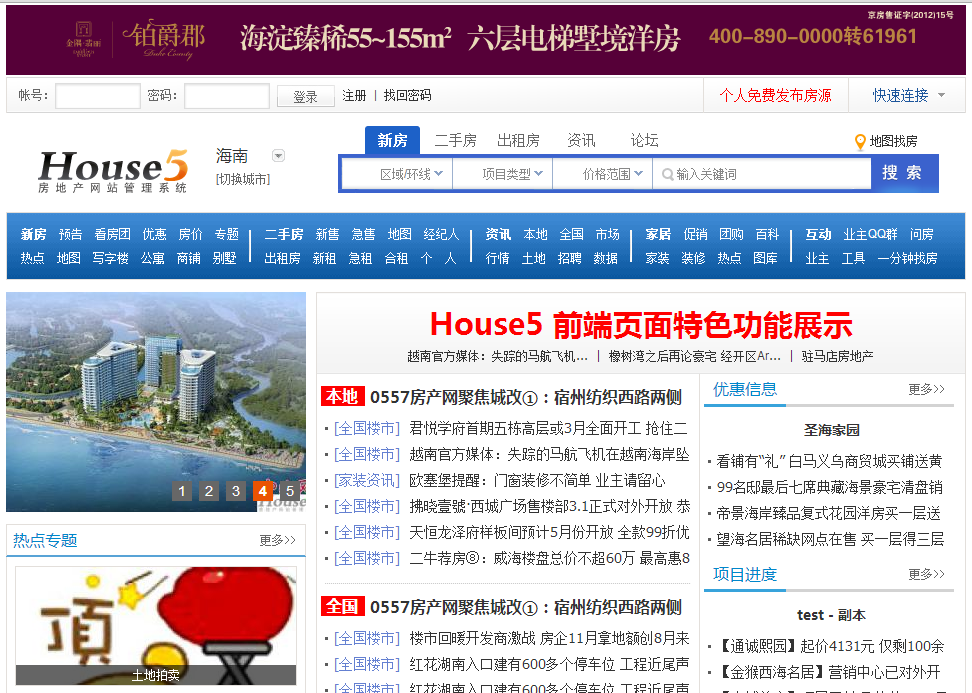Click the 输入关键词 search field
This screenshot has width=972, height=693.
[x=762, y=174]
